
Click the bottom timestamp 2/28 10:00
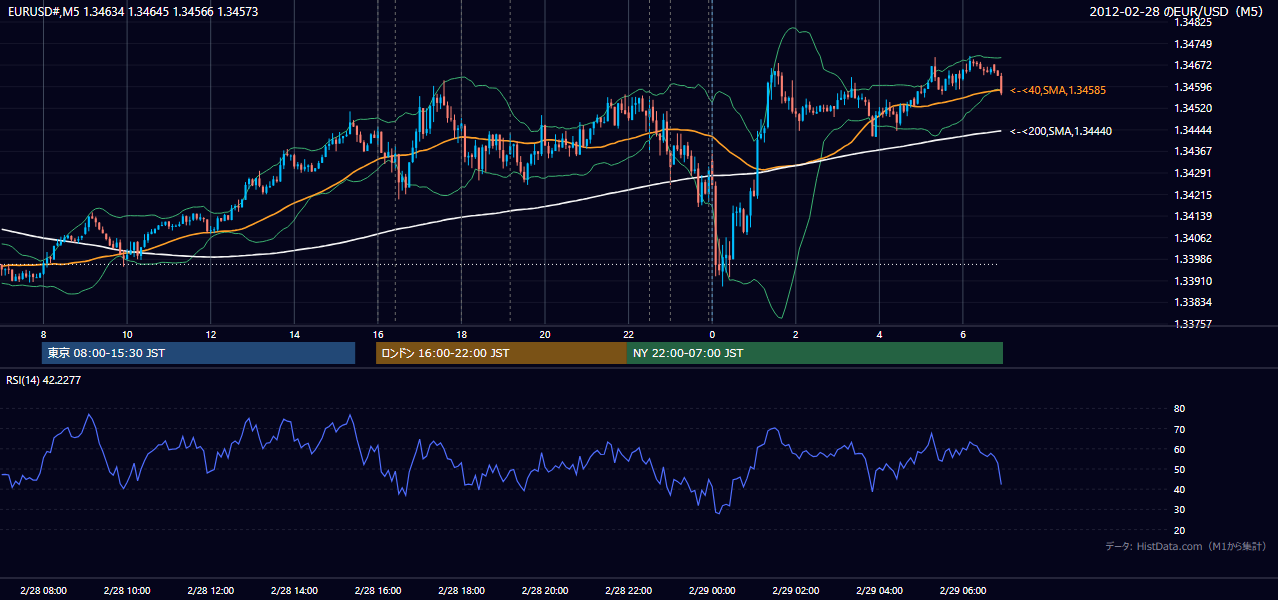pos(126,591)
